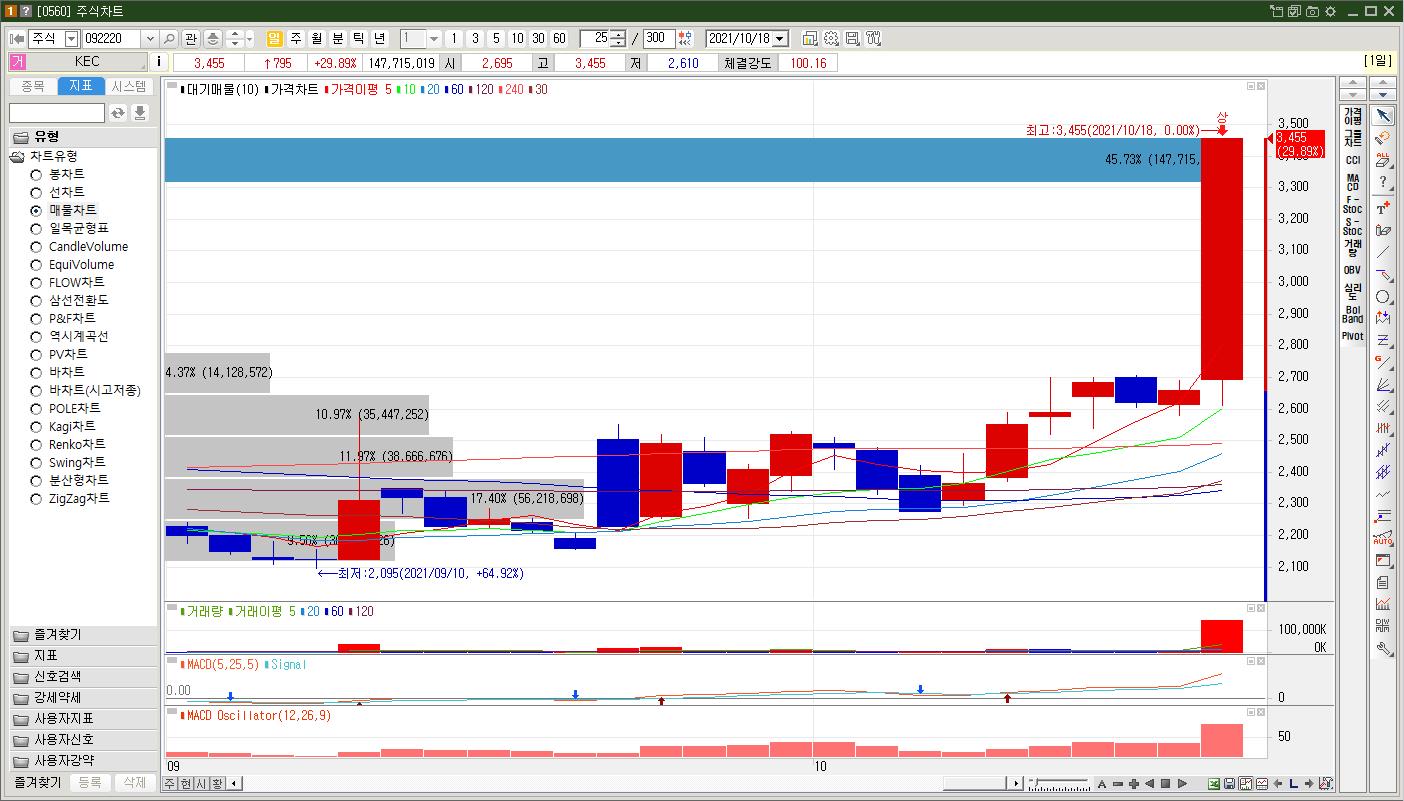Open the stock code 092220 dropdown
The image size is (1404, 801).
[150, 39]
